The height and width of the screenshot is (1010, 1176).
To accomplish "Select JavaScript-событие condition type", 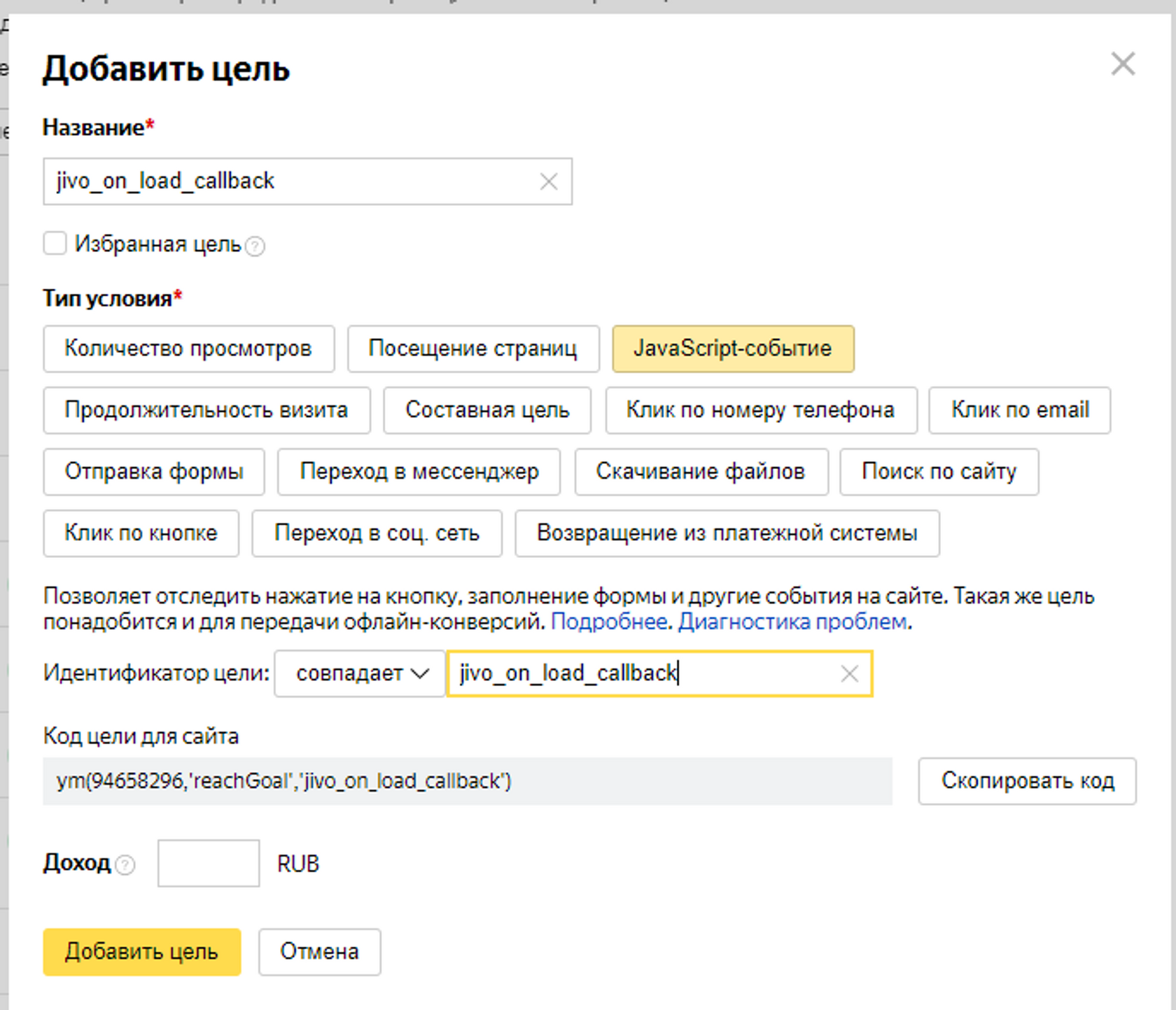I will click(732, 349).
